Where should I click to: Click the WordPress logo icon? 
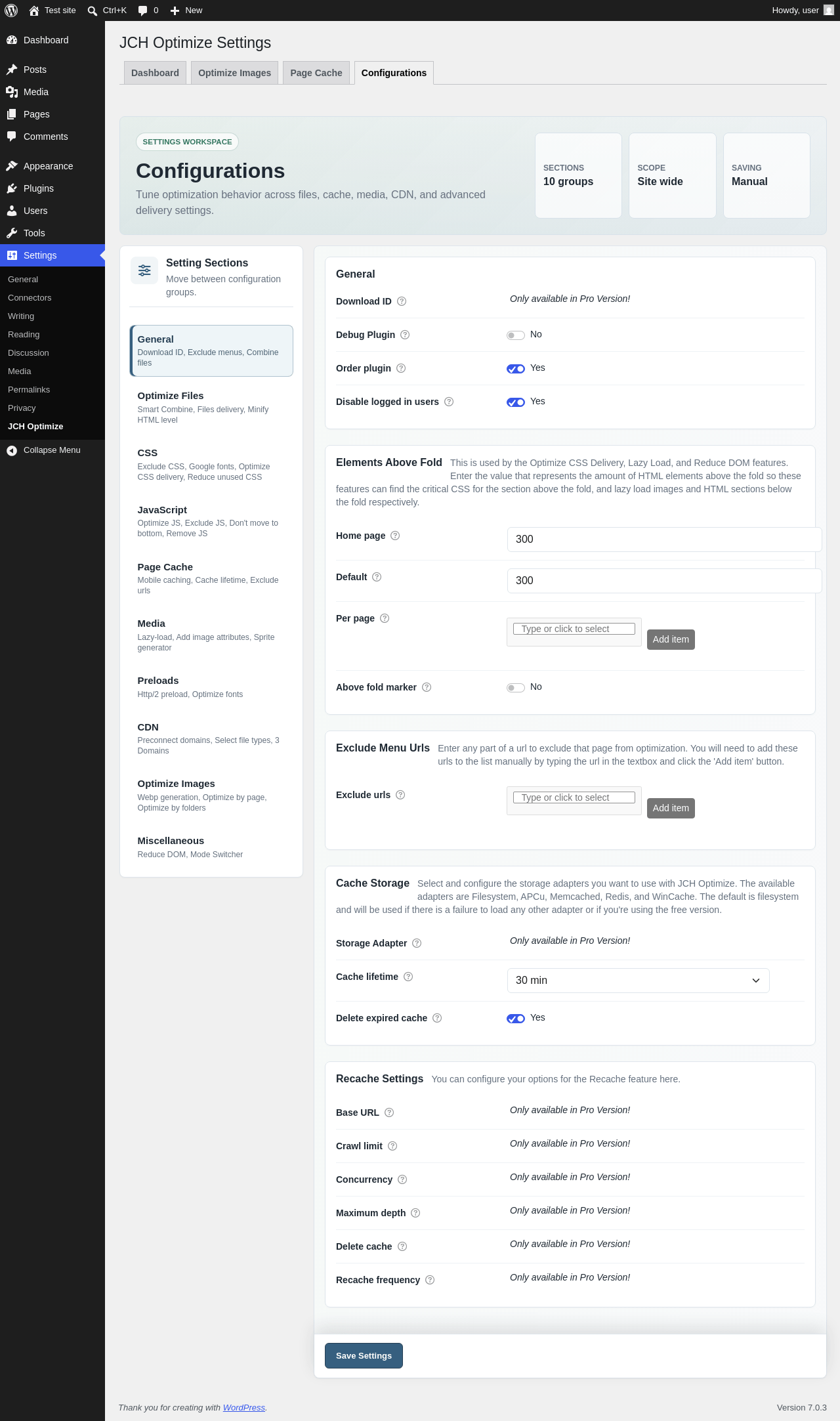point(11,11)
